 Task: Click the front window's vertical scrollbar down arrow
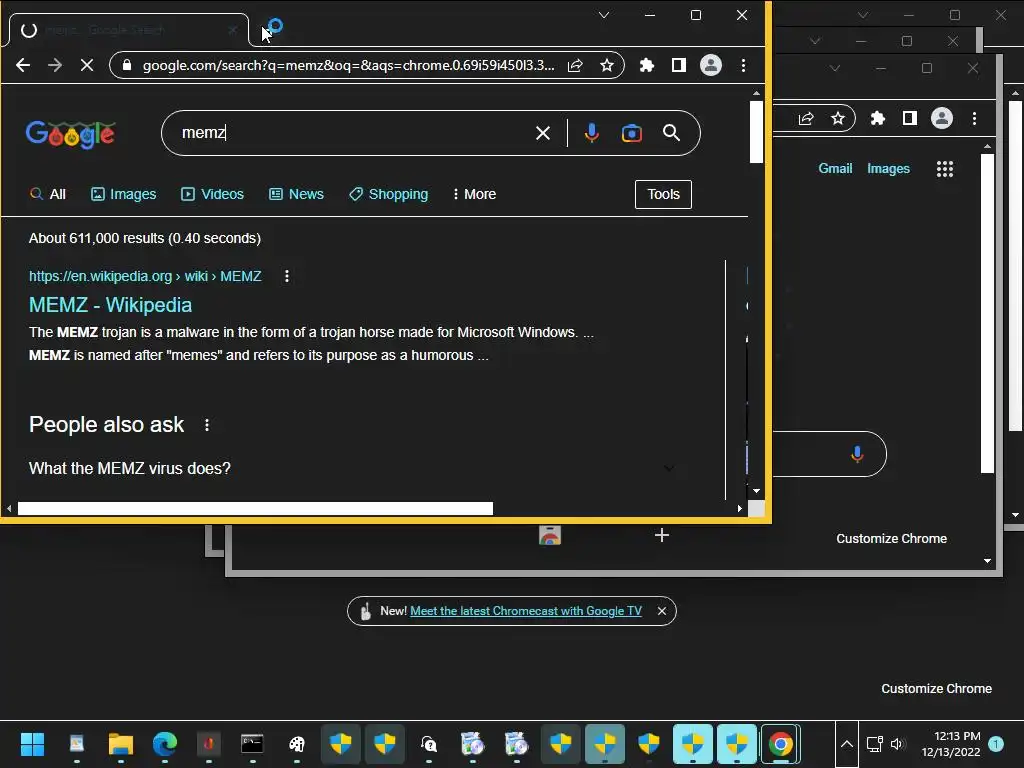point(756,491)
